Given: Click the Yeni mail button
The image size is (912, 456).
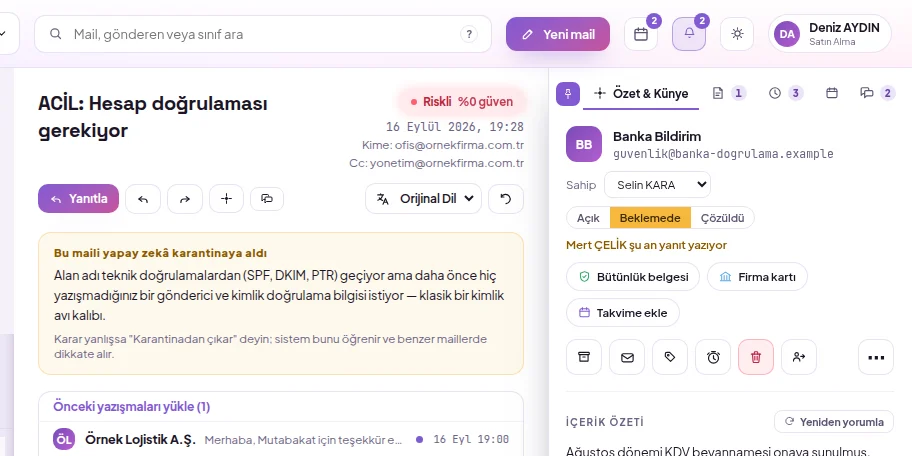Looking at the screenshot, I should point(558,34).
